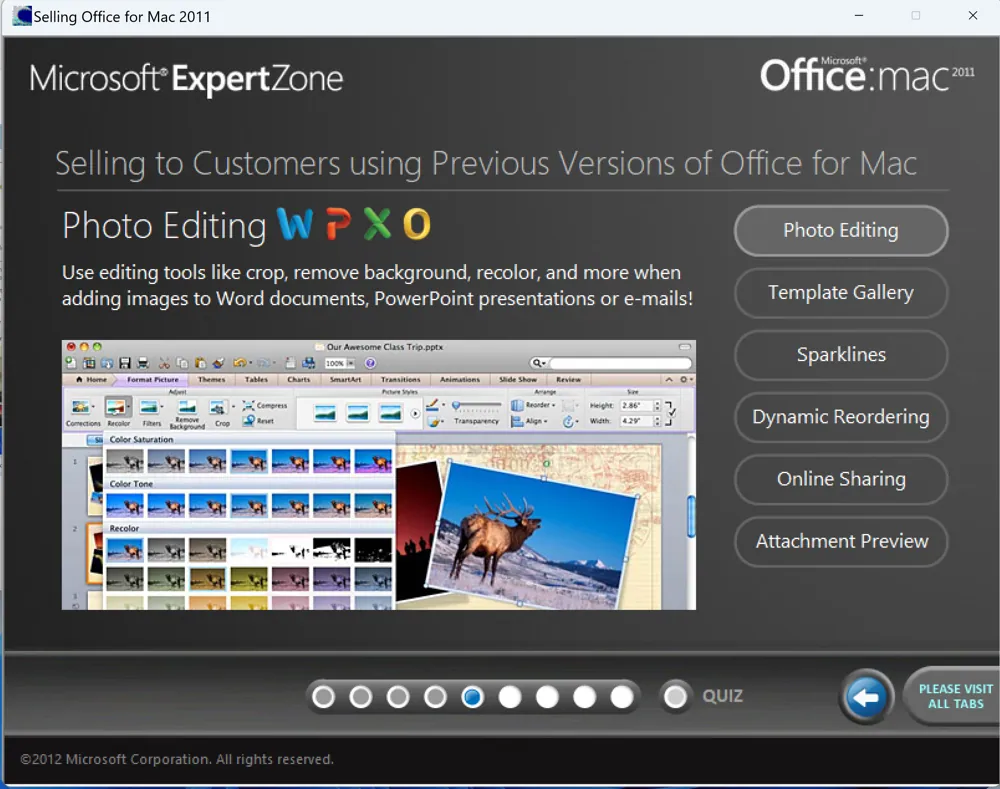The height and width of the screenshot is (789, 1000).
Task: Select the fourth page indicator dot
Action: (x=435, y=697)
